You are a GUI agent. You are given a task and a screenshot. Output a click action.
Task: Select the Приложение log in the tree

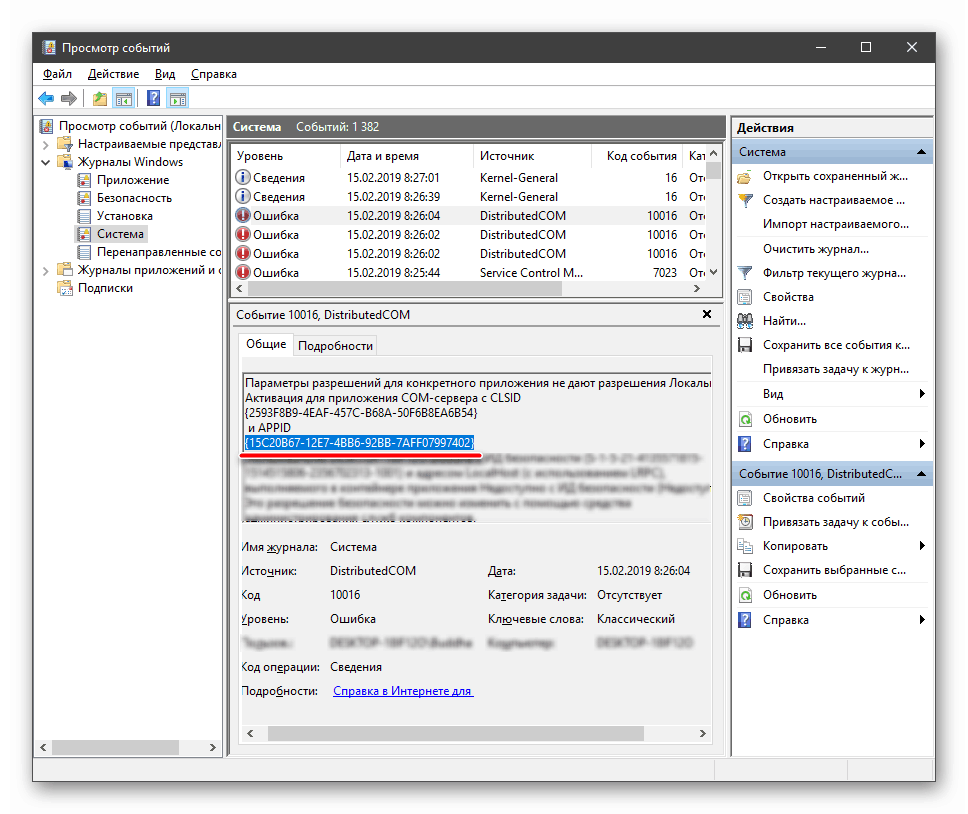[x=133, y=180]
